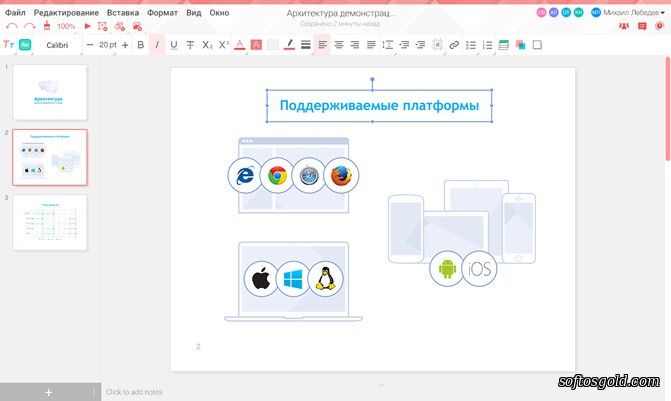
Task: Click the arrange overlapping shapes icon
Action: pos(520,45)
